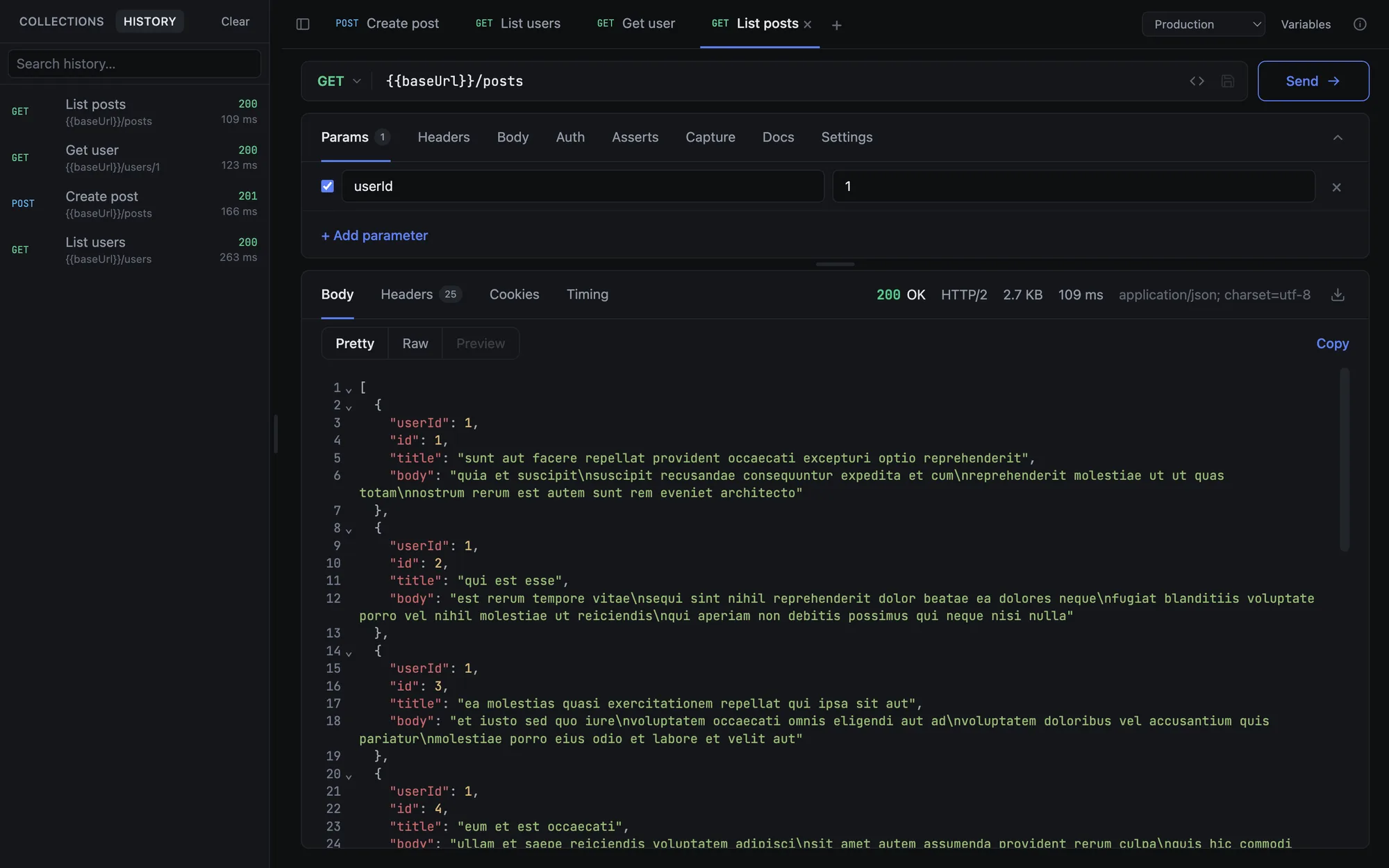Switch to the request Headers tab
This screenshot has width=1389, height=868.
pos(444,137)
